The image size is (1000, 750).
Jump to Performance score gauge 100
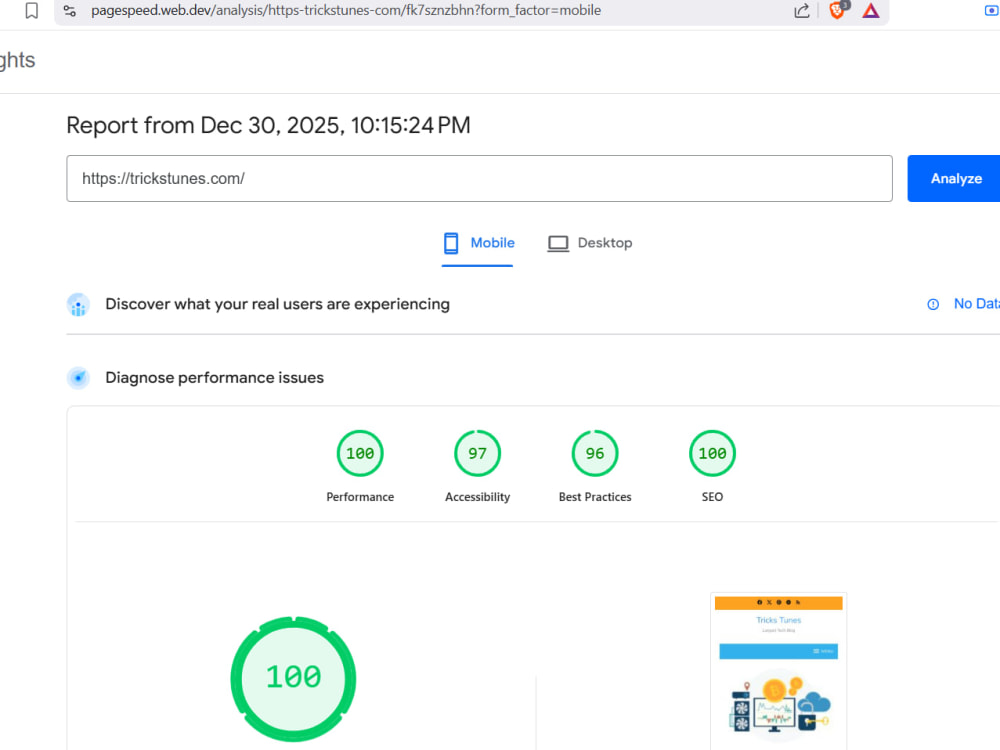(x=360, y=453)
